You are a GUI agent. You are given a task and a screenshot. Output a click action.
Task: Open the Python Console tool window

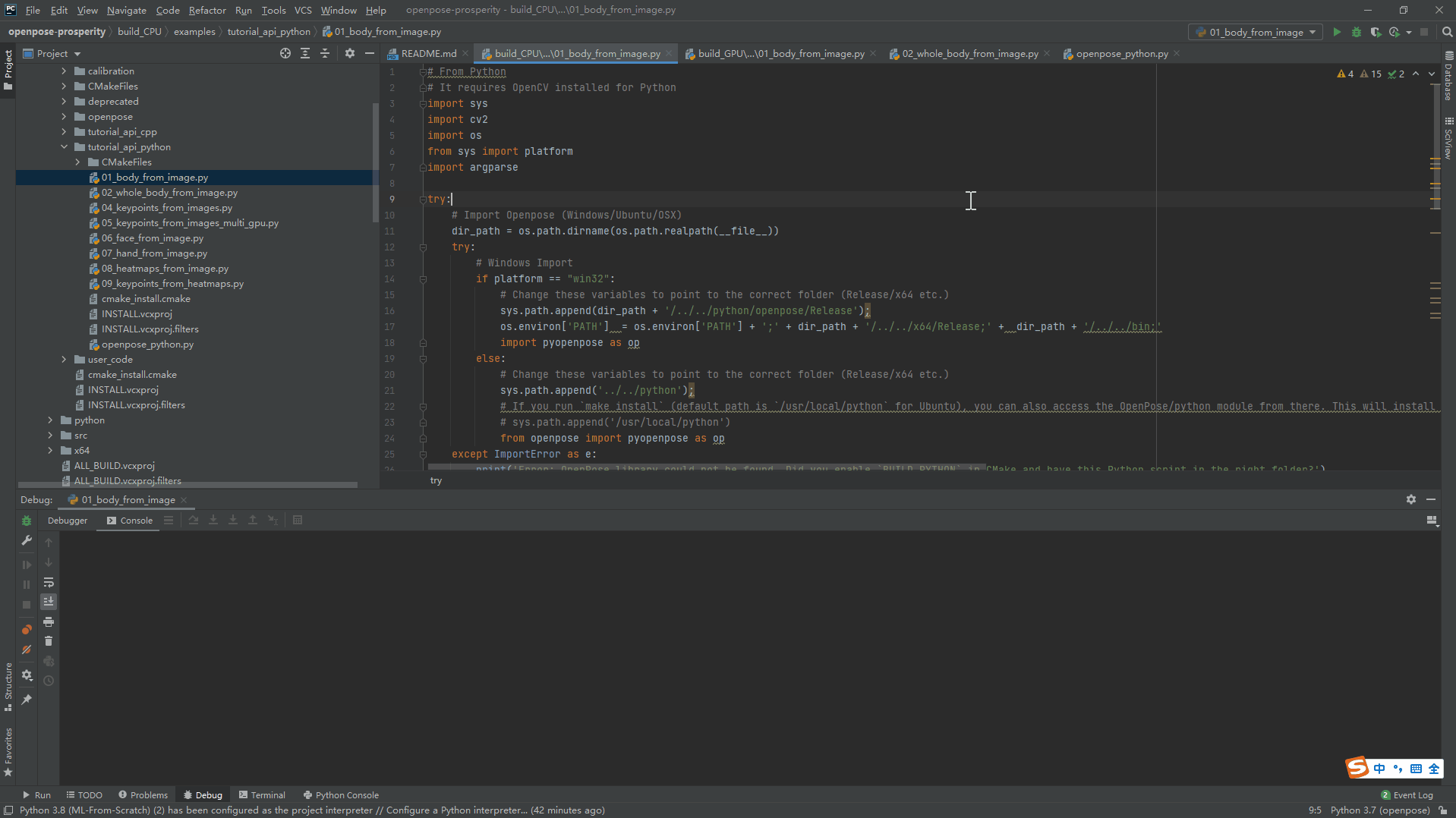[341, 794]
